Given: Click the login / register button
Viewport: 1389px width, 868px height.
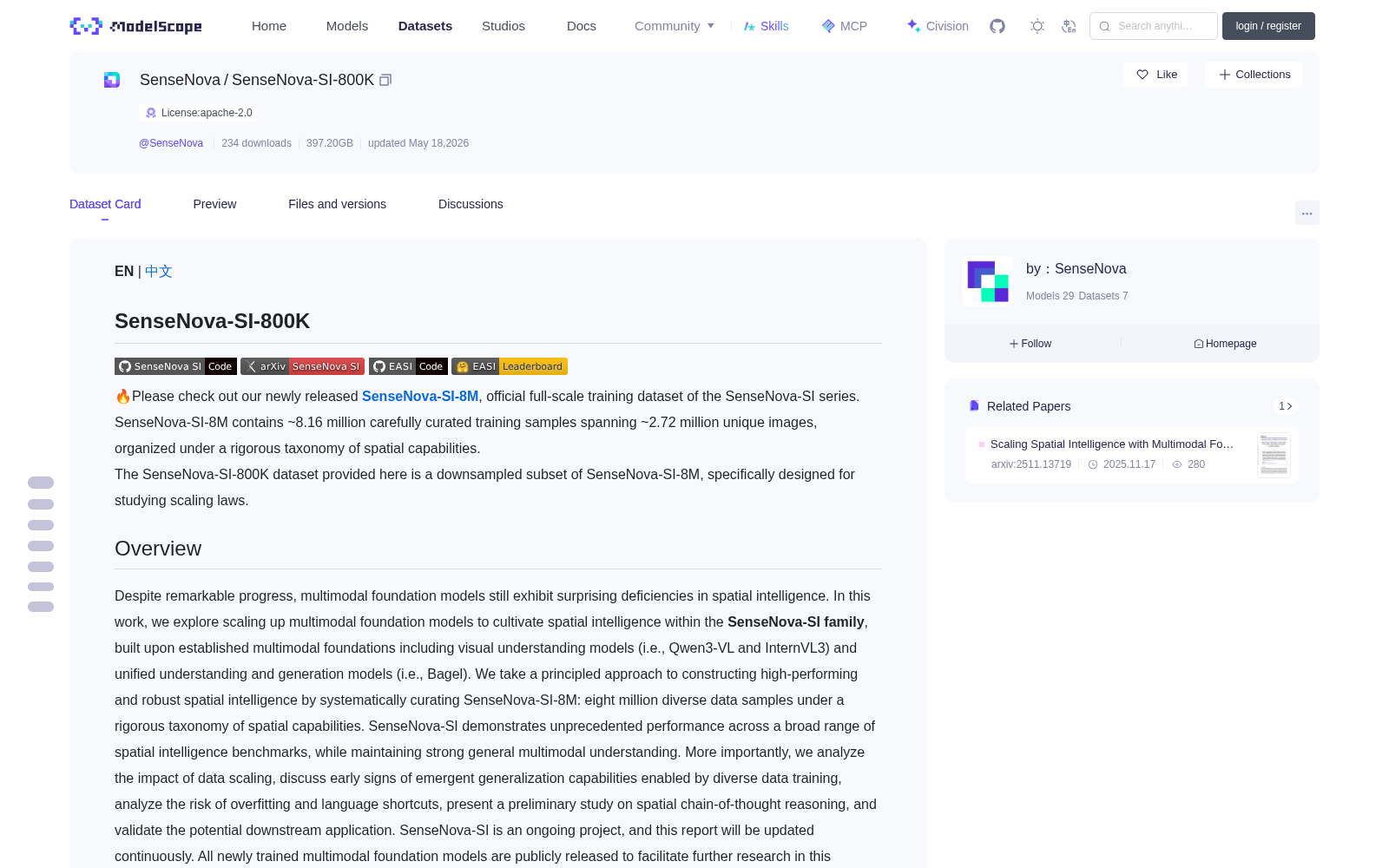Looking at the screenshot, I should [x=1268, y=26].
